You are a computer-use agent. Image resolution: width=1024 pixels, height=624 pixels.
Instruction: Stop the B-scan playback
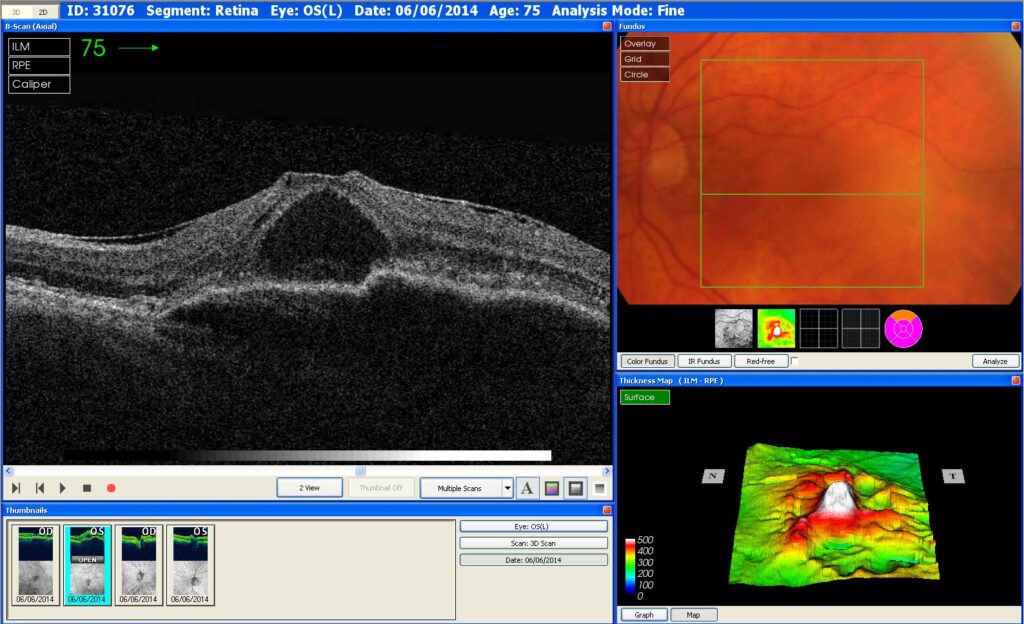pos(87,488)
